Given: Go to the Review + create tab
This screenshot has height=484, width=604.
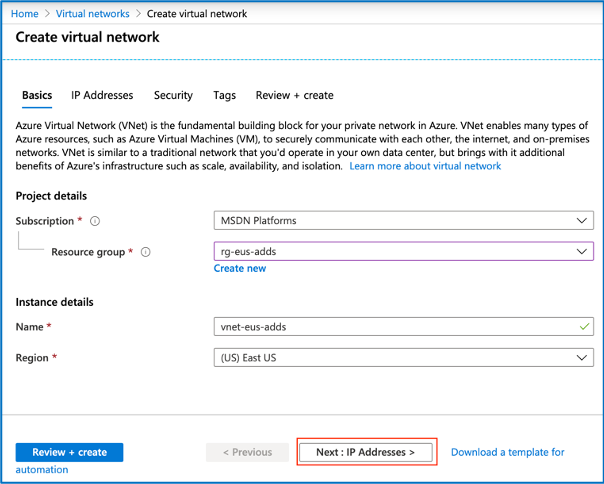Looking at the screenshot, I should coord(294,95).
